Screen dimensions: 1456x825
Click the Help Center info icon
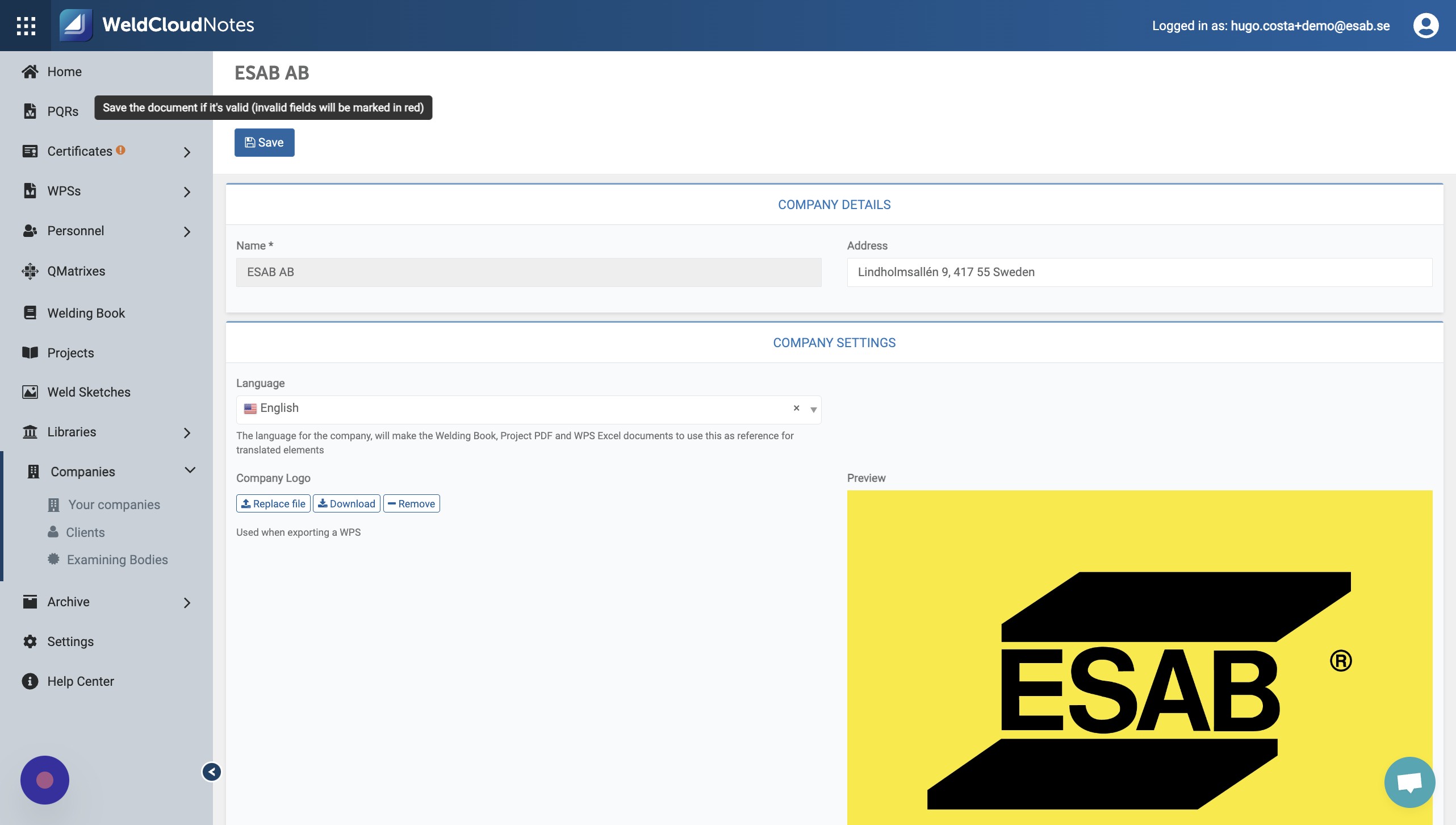pos(30,681)
